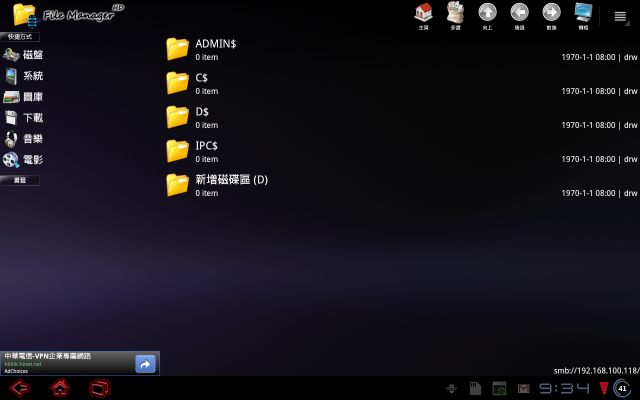
Task: Open the USB debugging bug notification icon
Action: 451,388
